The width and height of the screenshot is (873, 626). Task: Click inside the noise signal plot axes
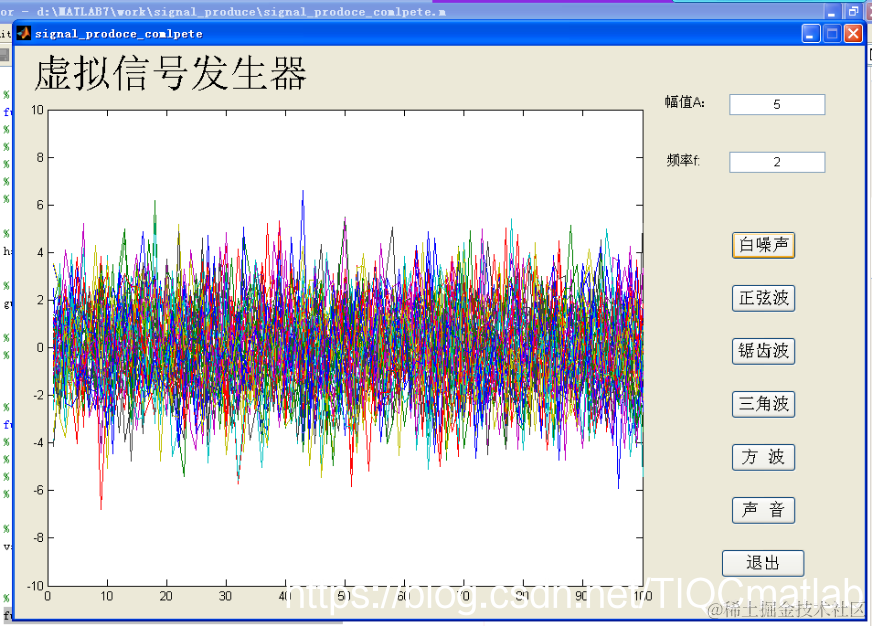[345, 348]
